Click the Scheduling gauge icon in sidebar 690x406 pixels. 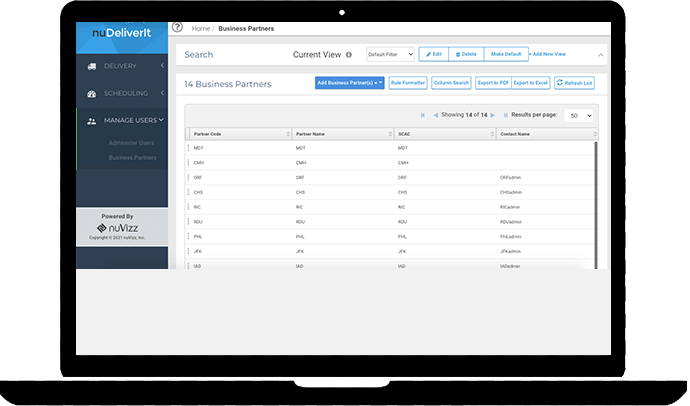coord(92,94)
